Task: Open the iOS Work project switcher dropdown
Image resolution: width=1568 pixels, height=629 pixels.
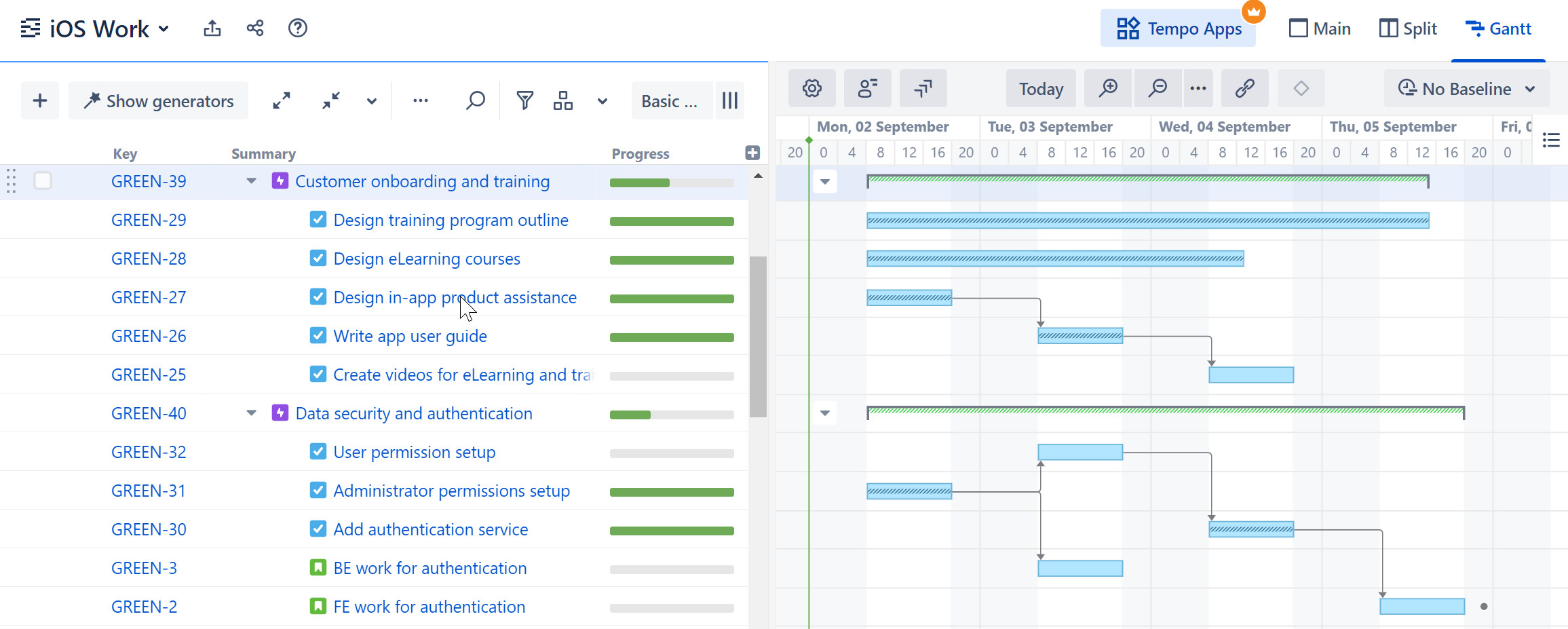Action: 164,28
